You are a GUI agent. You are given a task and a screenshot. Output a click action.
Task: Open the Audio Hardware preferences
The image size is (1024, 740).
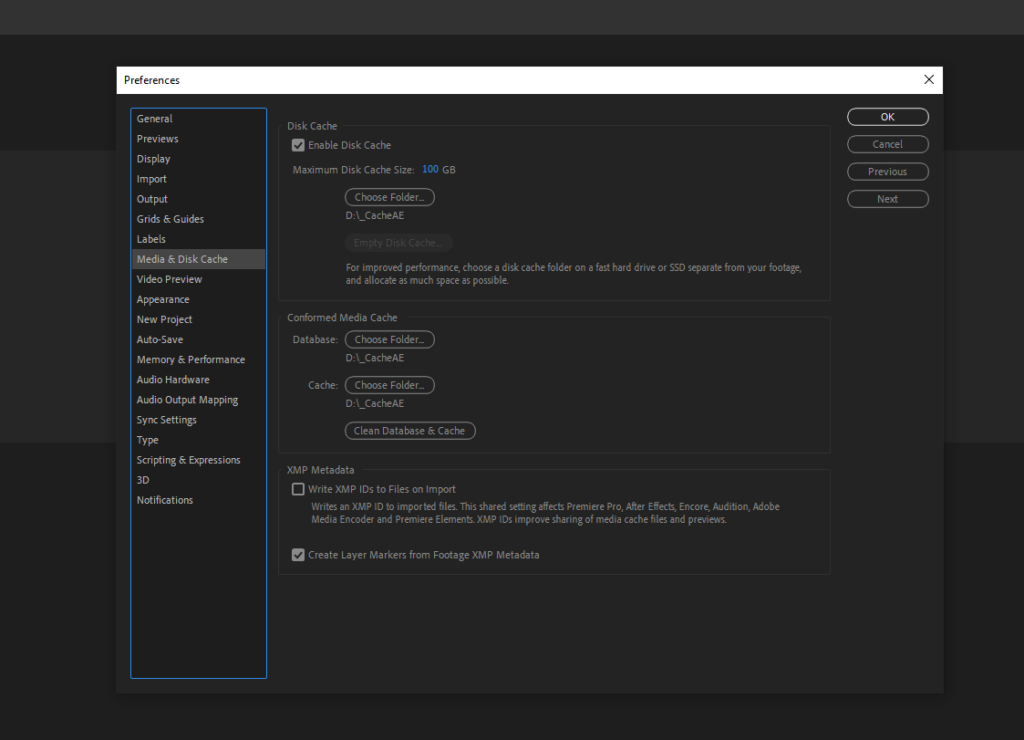point(173,380)
